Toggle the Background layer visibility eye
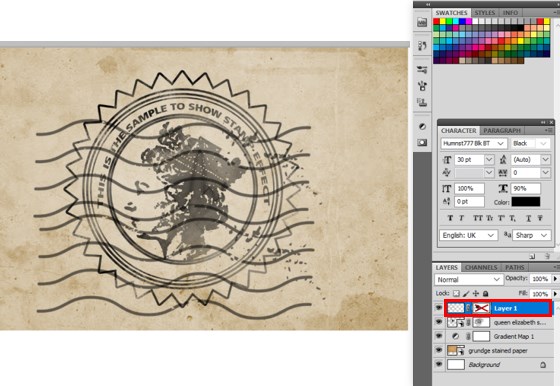Viewport: 560px width, 386px height. pos(439,365)
